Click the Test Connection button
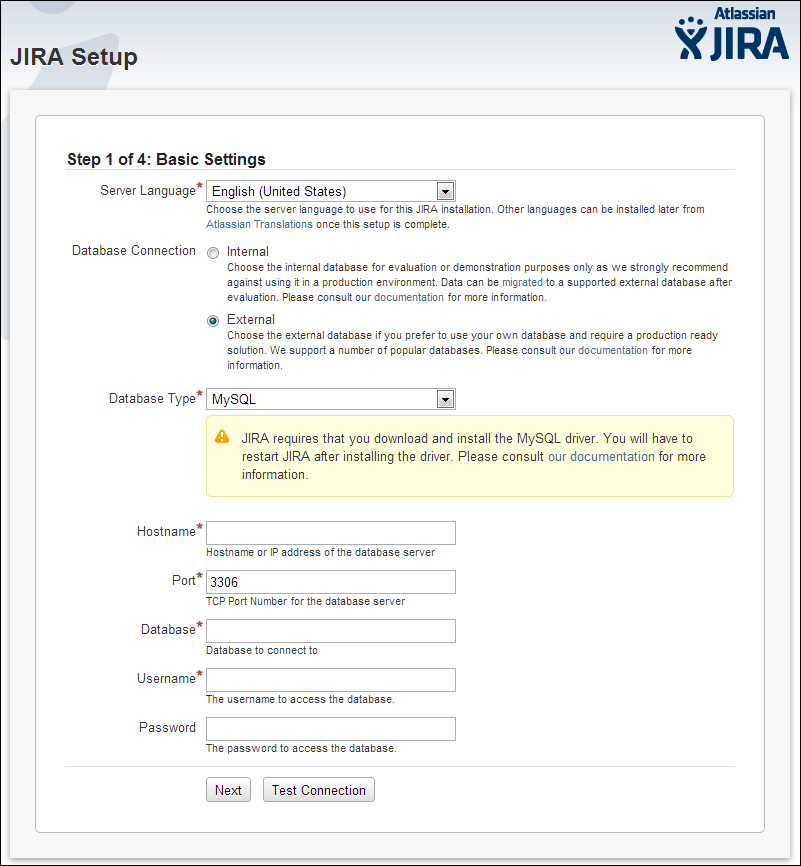 pos(319,790)
